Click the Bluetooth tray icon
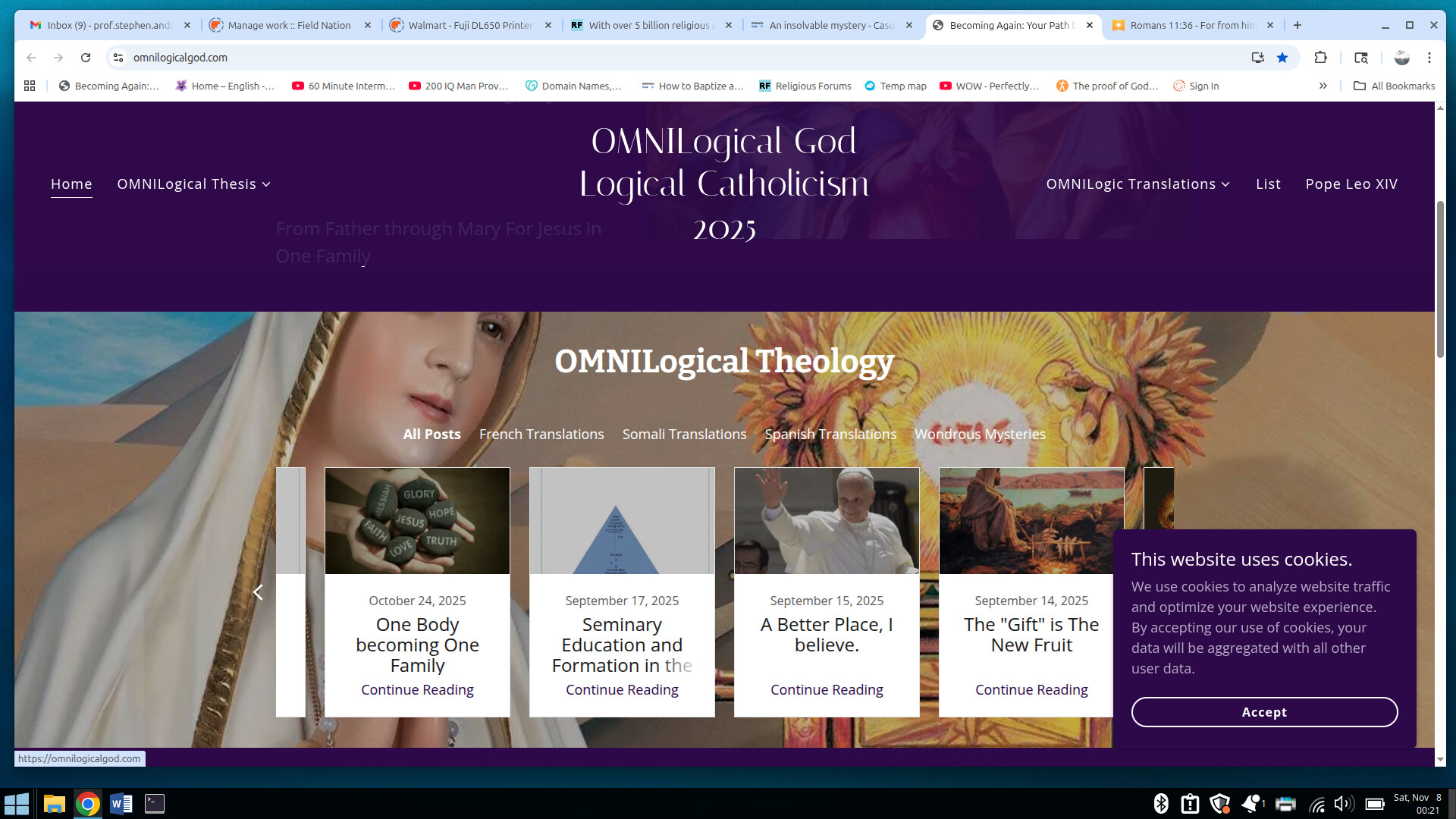 (x=1160, y=804)
